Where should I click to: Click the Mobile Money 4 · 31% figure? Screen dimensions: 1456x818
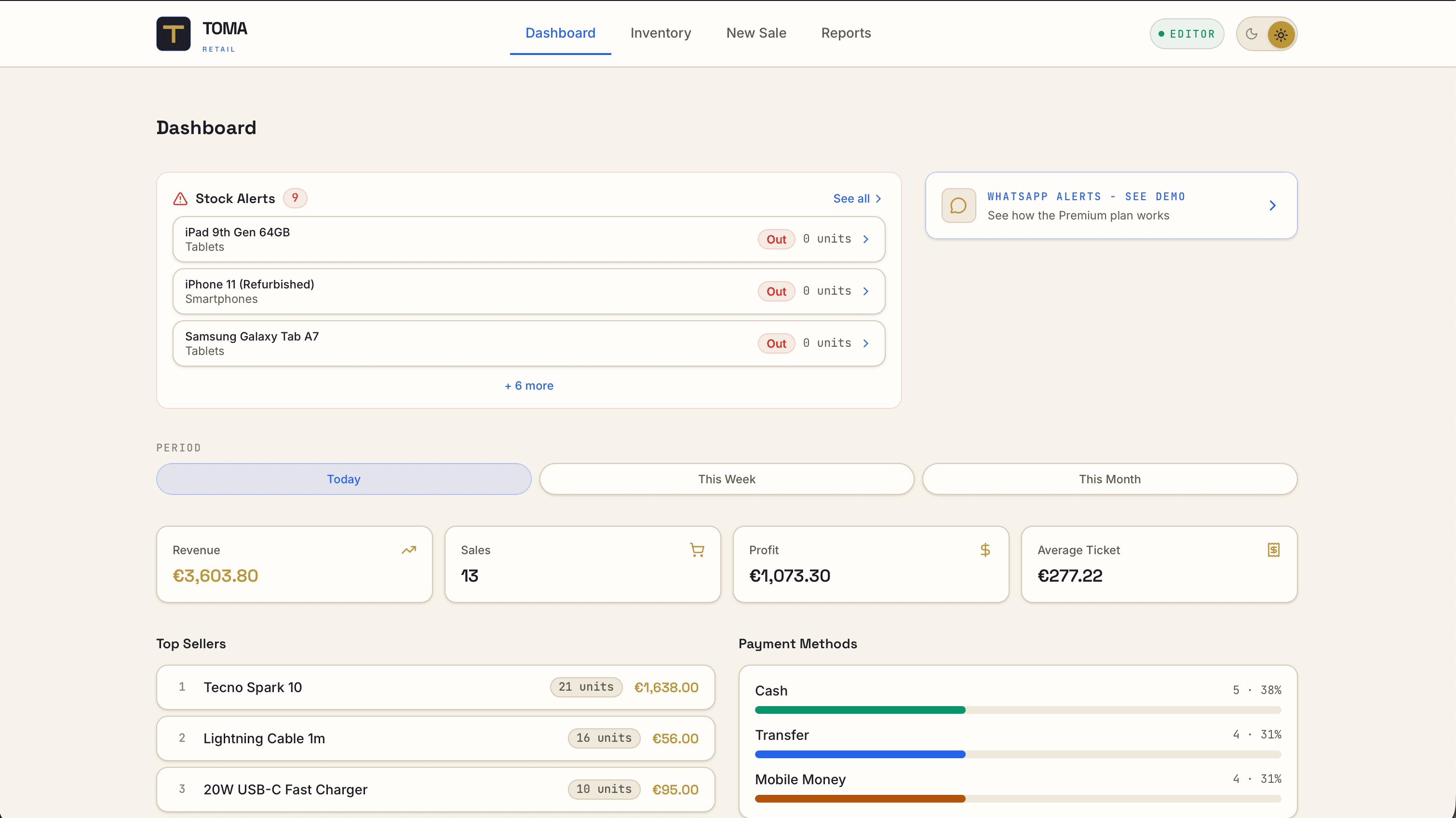point(1257,779)
